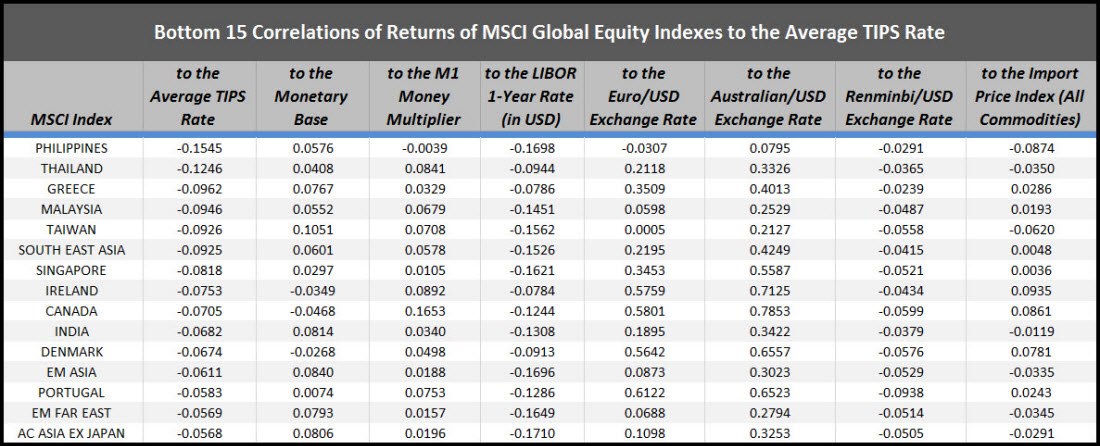Viewport: 1100px width, 446px height.
Task: Click the MALAYSIA row label
Action: (72, 210)
